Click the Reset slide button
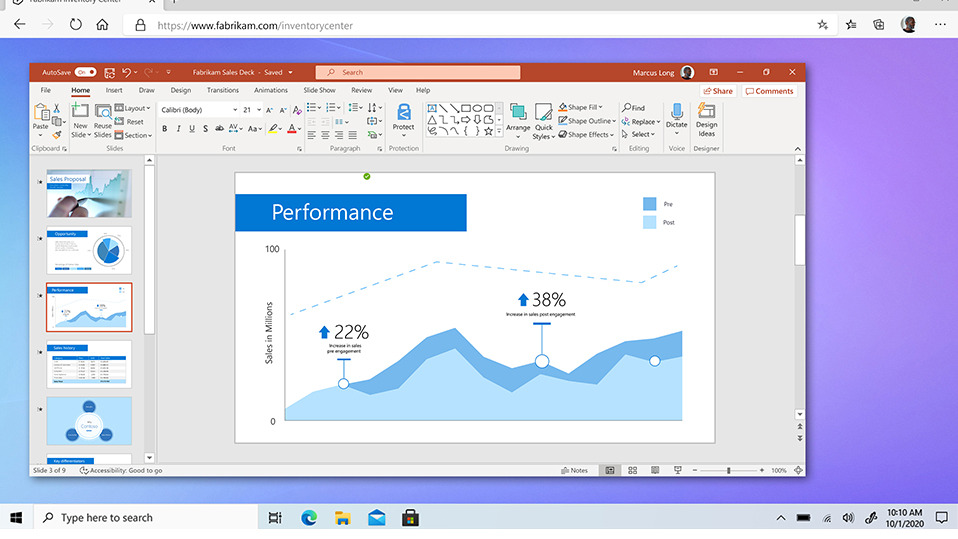Viewport: 958px width, 539px height. pos(129,122)
